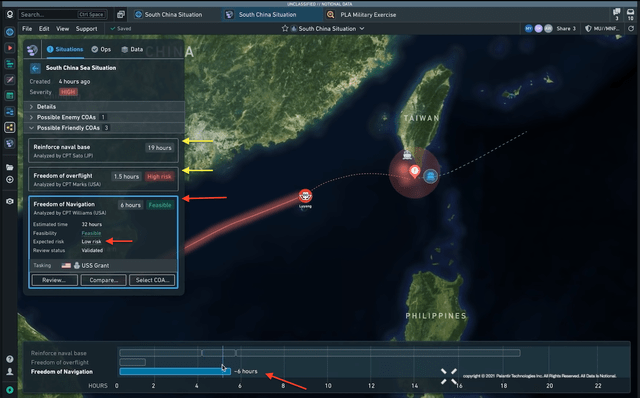Click the back arrow beside South China Sea Situation
The width and height of the screenshot is (640, 398).
(x=35, y=68)
